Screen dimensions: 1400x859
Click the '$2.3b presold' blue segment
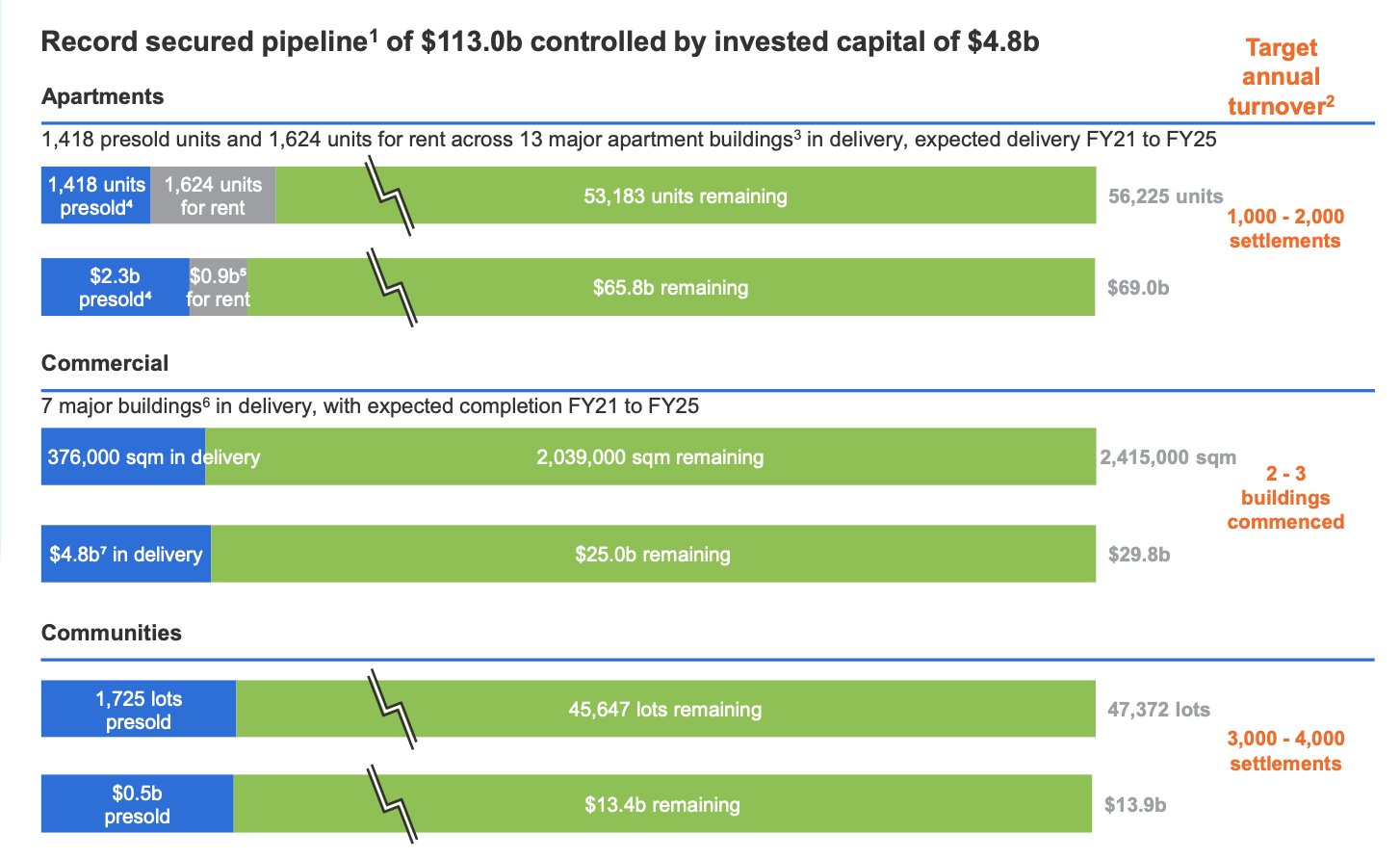[115, 287]
